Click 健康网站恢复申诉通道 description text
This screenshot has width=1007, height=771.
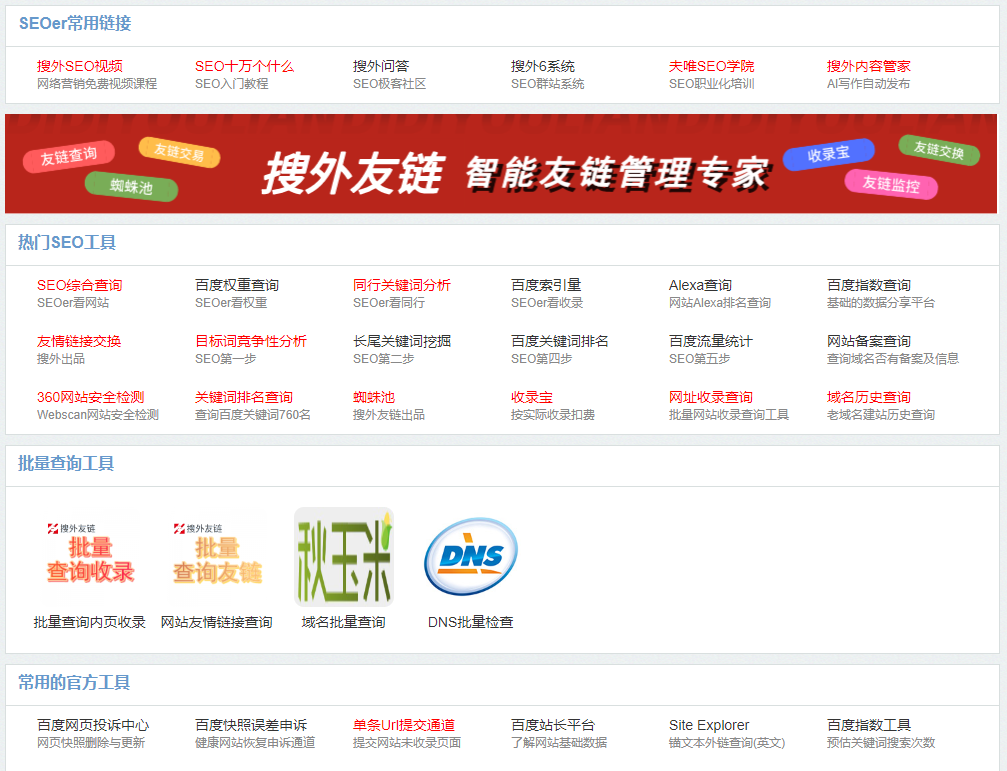point(255,743)
